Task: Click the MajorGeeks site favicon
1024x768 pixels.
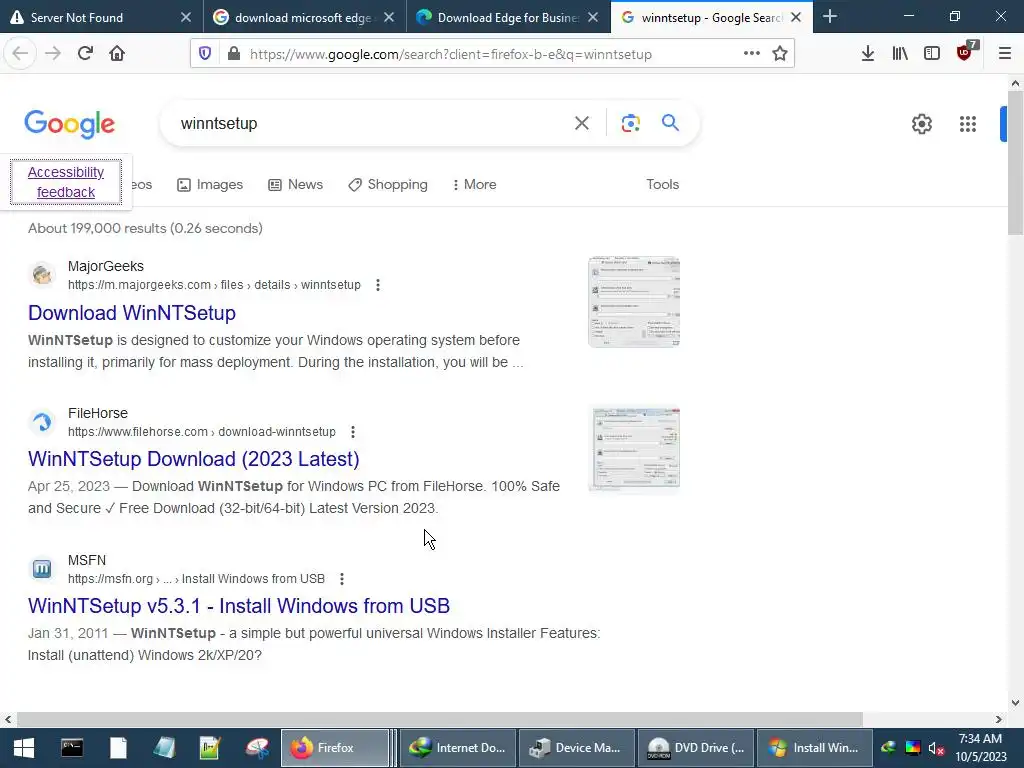Action: [42, 274]
